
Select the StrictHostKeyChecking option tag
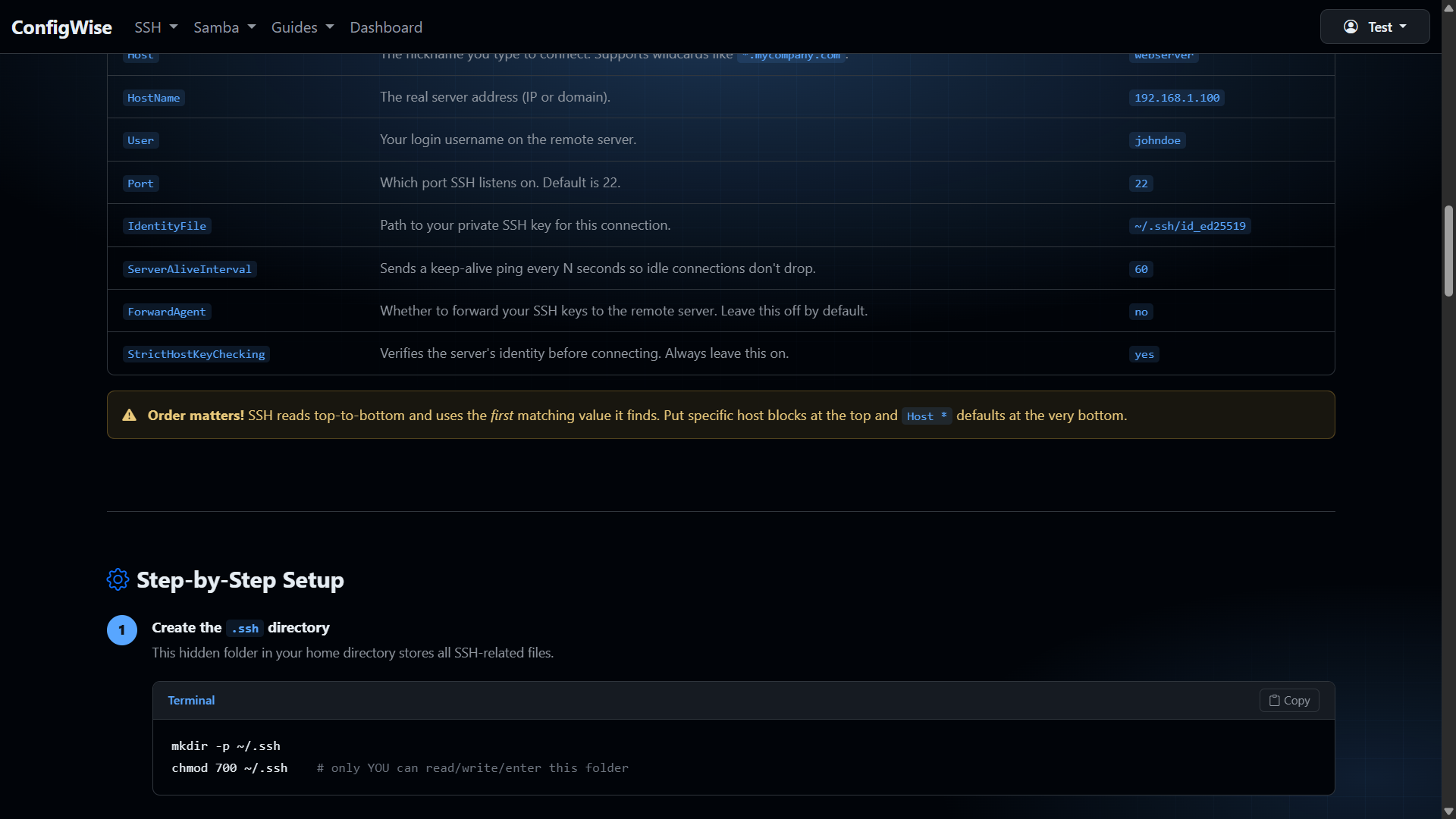[x=196, y=354]
